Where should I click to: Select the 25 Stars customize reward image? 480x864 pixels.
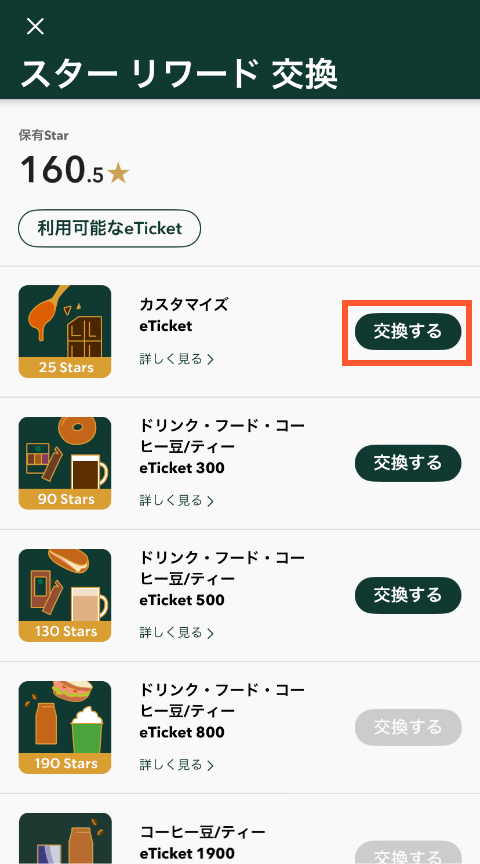65,331
